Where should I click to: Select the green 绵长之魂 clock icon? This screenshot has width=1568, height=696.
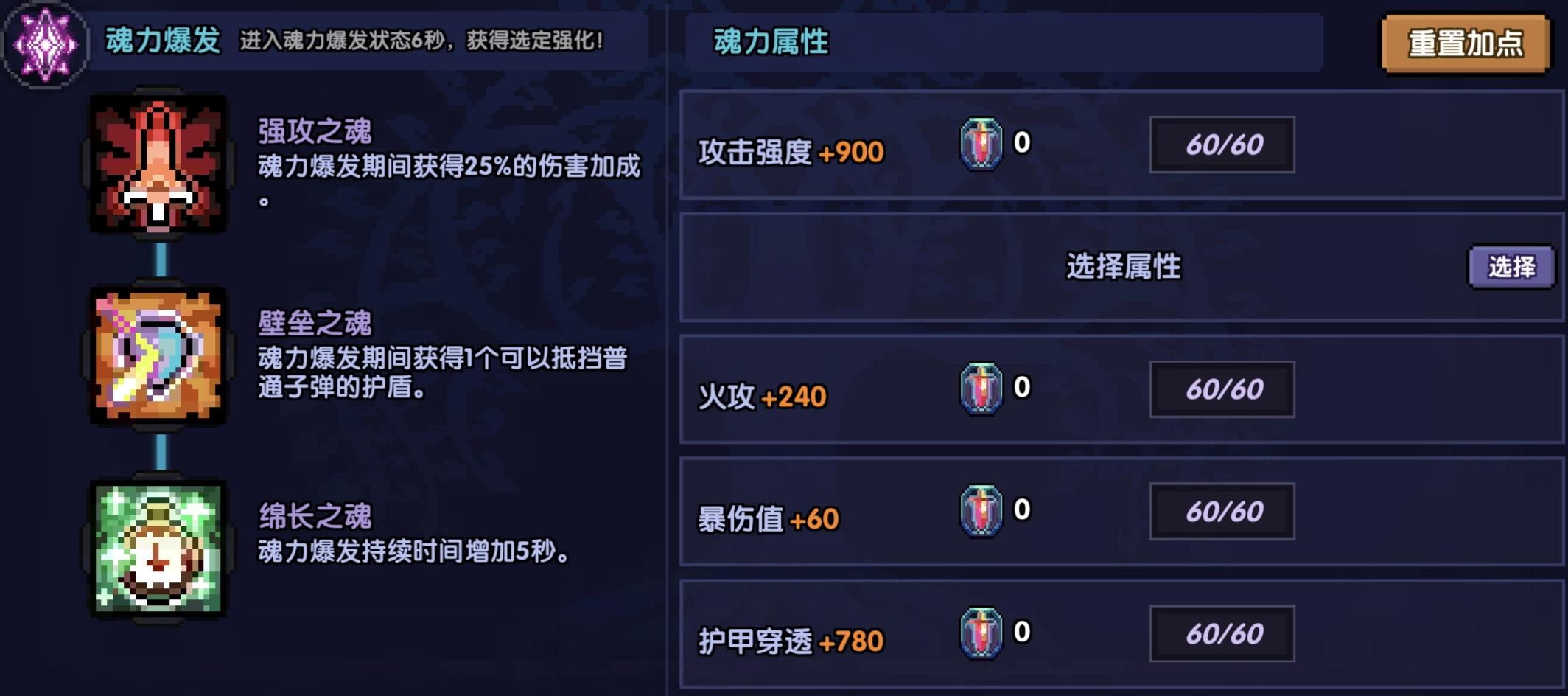tap(158, 549)
